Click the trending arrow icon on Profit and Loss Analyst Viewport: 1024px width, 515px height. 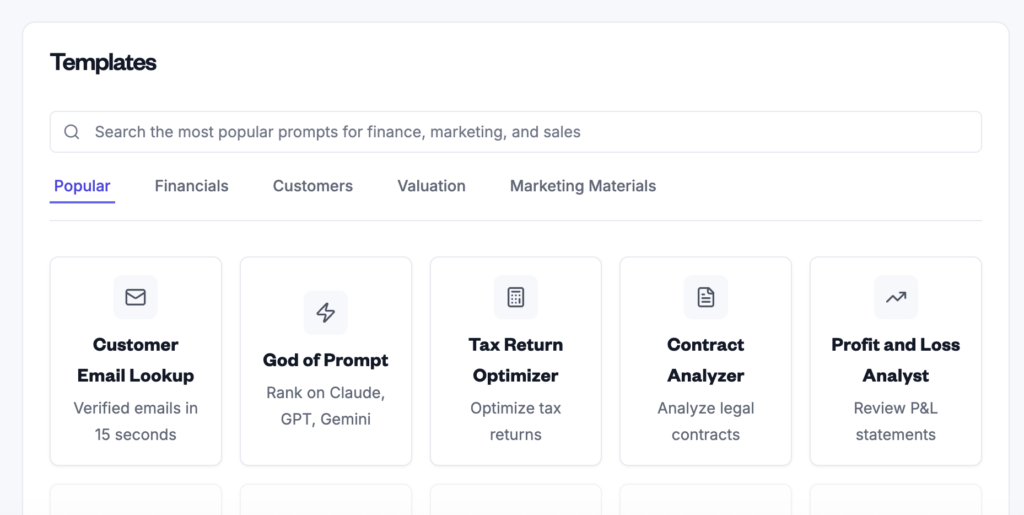coord(896,298)
